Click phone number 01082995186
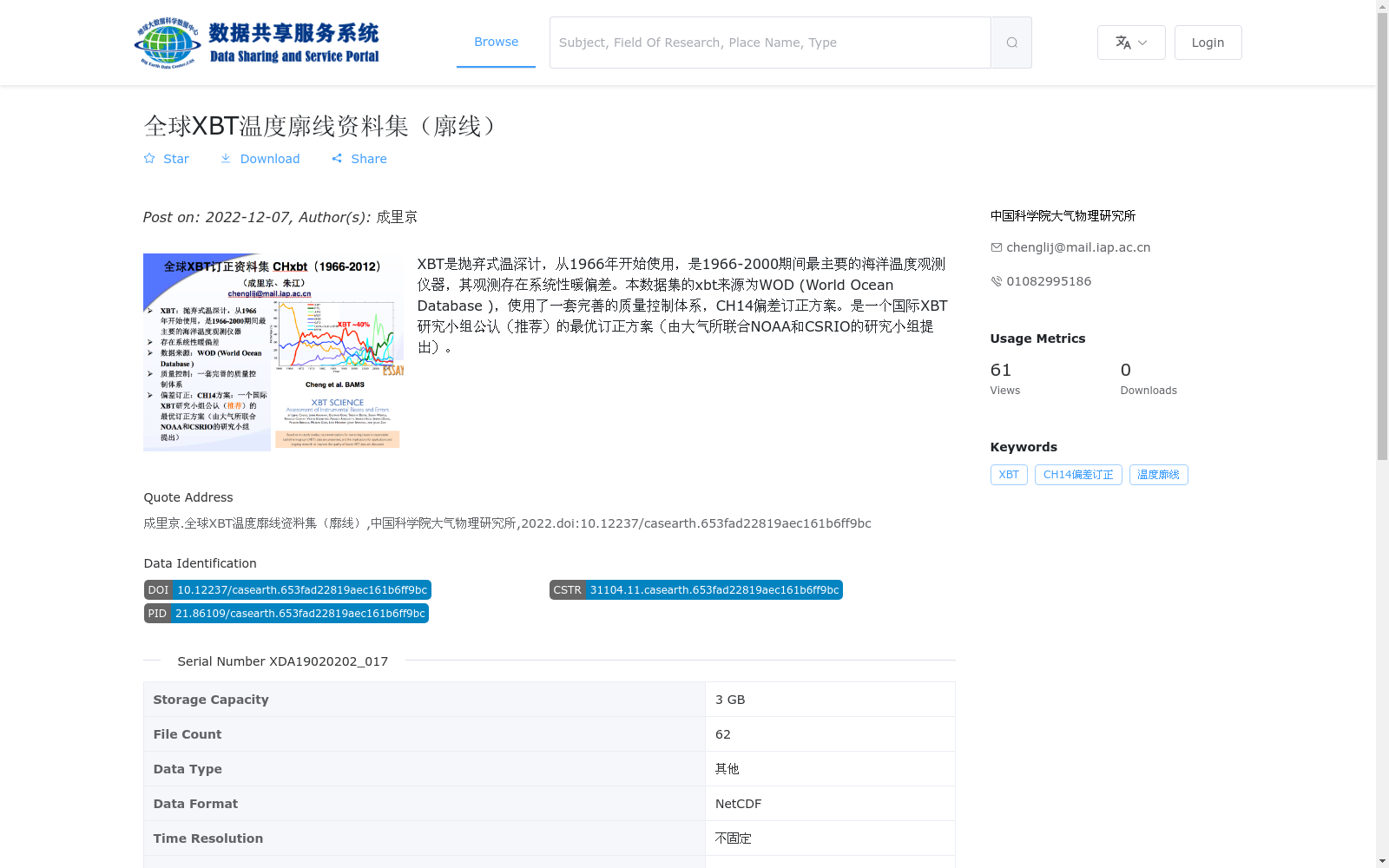The height and width of the screenshot is (868, 1389). click(x=1049, y=281)
